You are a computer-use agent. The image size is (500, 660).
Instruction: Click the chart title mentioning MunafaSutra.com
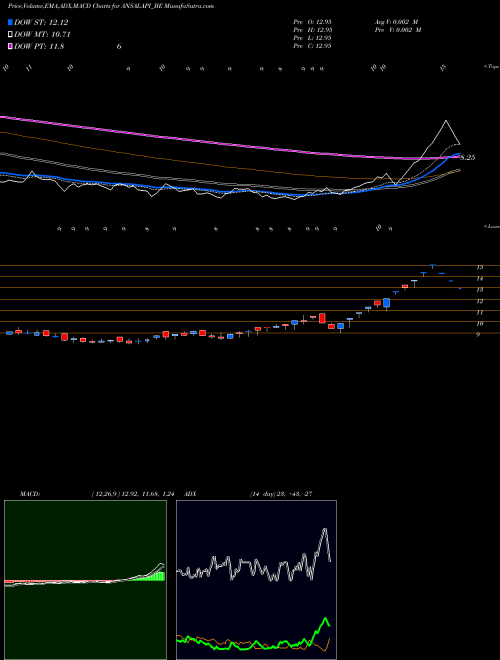coord(111,6)
